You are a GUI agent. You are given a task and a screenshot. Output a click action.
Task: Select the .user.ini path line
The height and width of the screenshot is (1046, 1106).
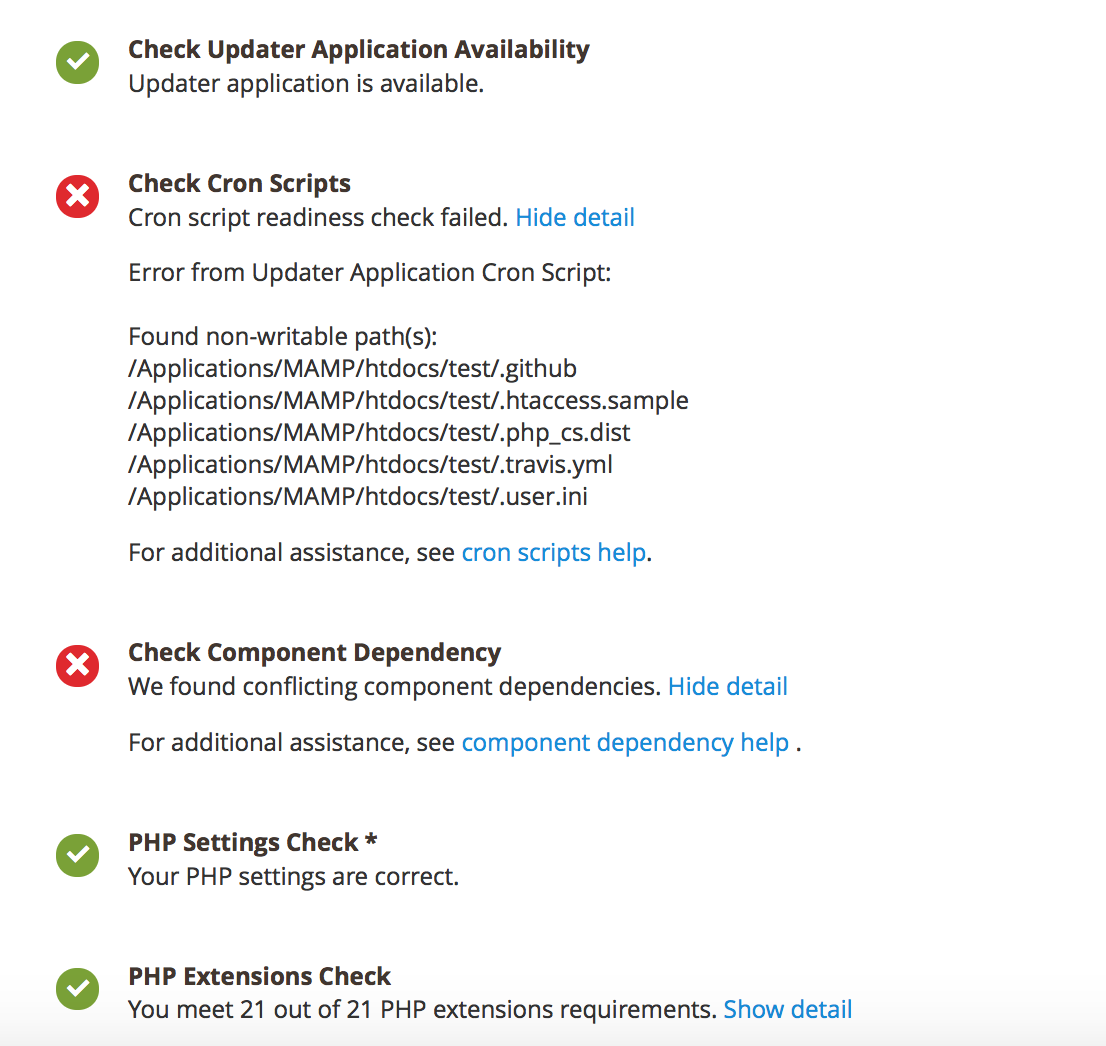357,496
